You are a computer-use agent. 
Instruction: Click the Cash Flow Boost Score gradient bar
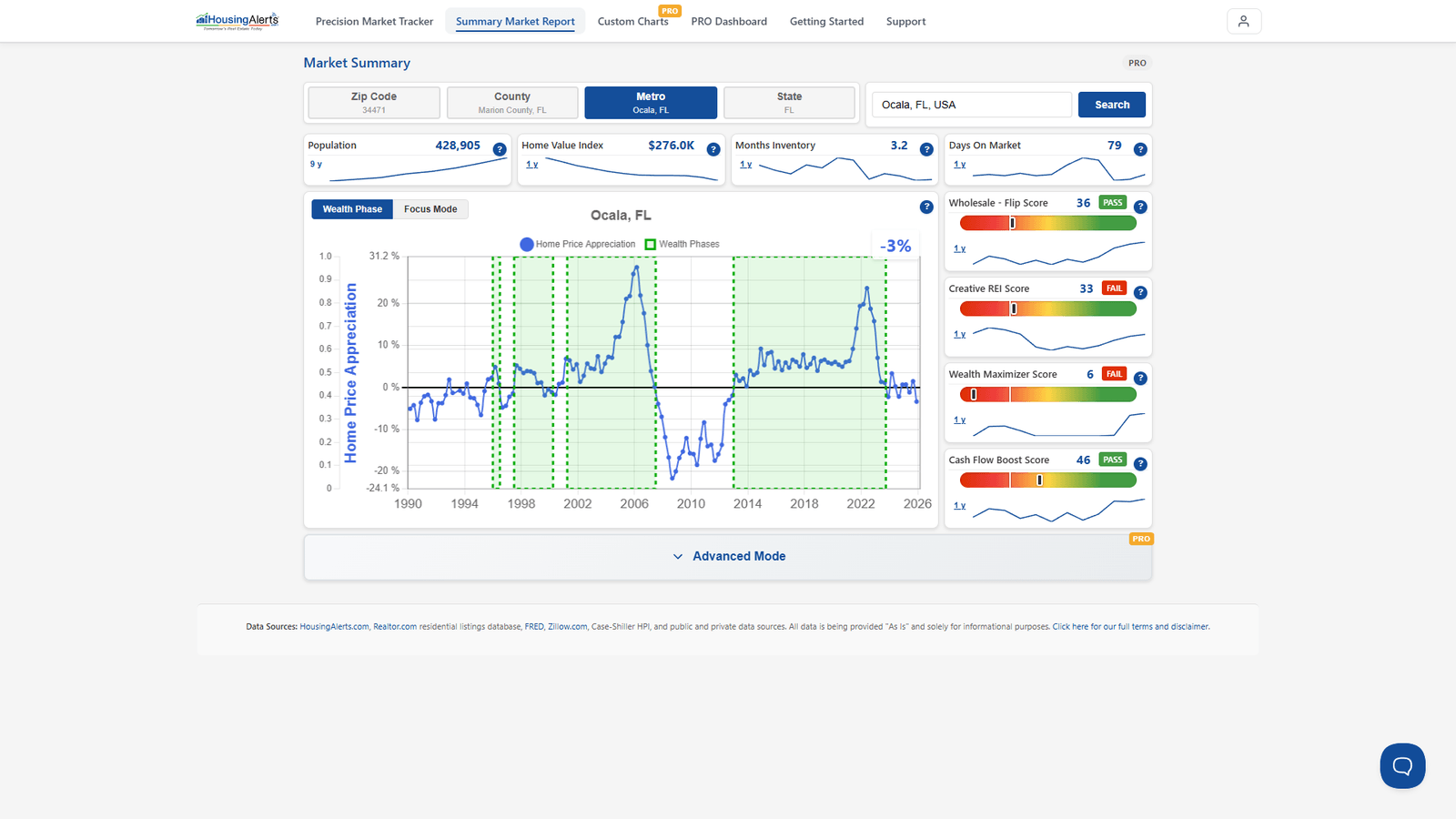[1047, 480]
